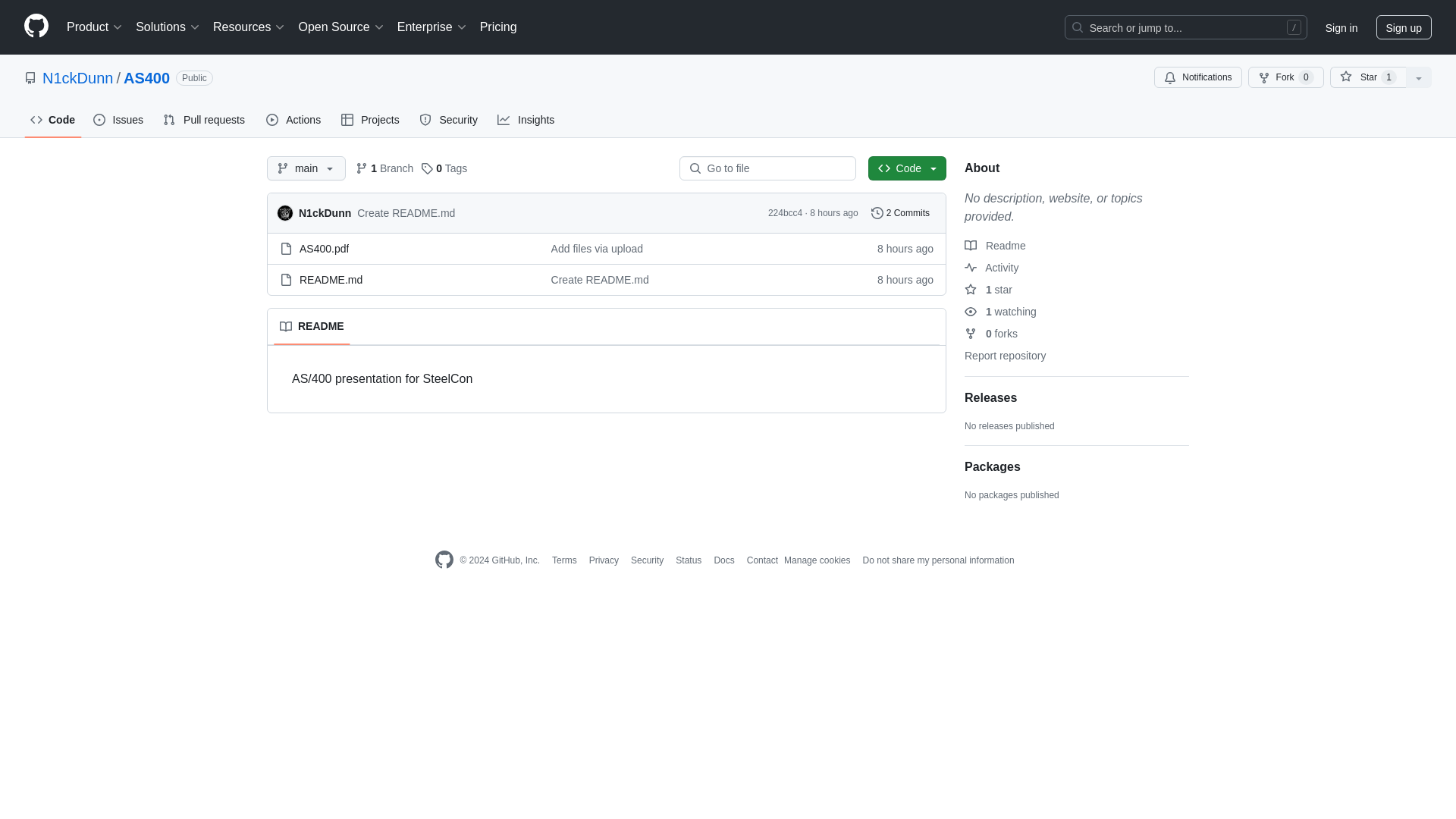View the 1 watching link
Image resolution: width=1456 pixels, height=819 pixels.
point(1000,312)
